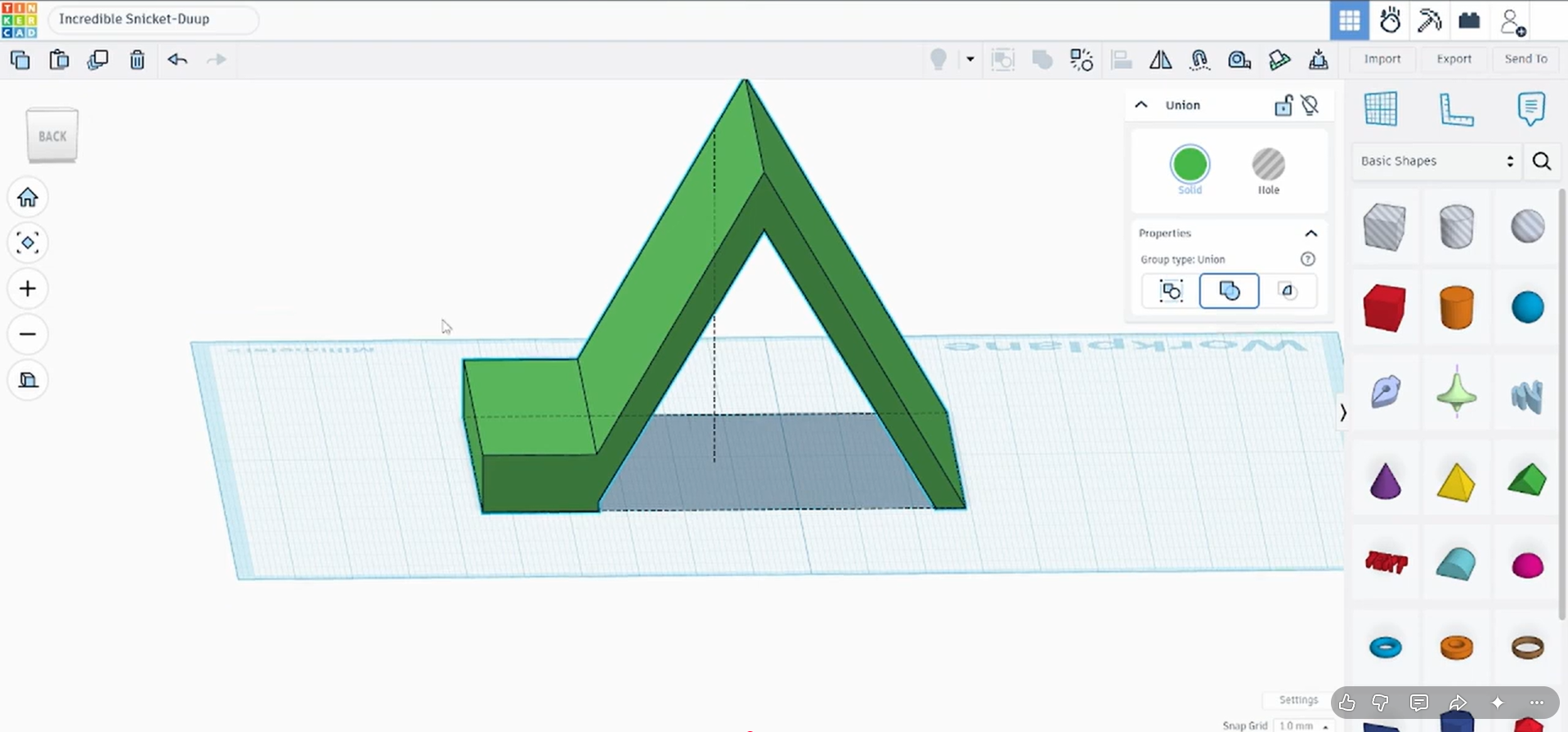
Task: Pick the yellow pyramid shape
Action: [1455, 481]
